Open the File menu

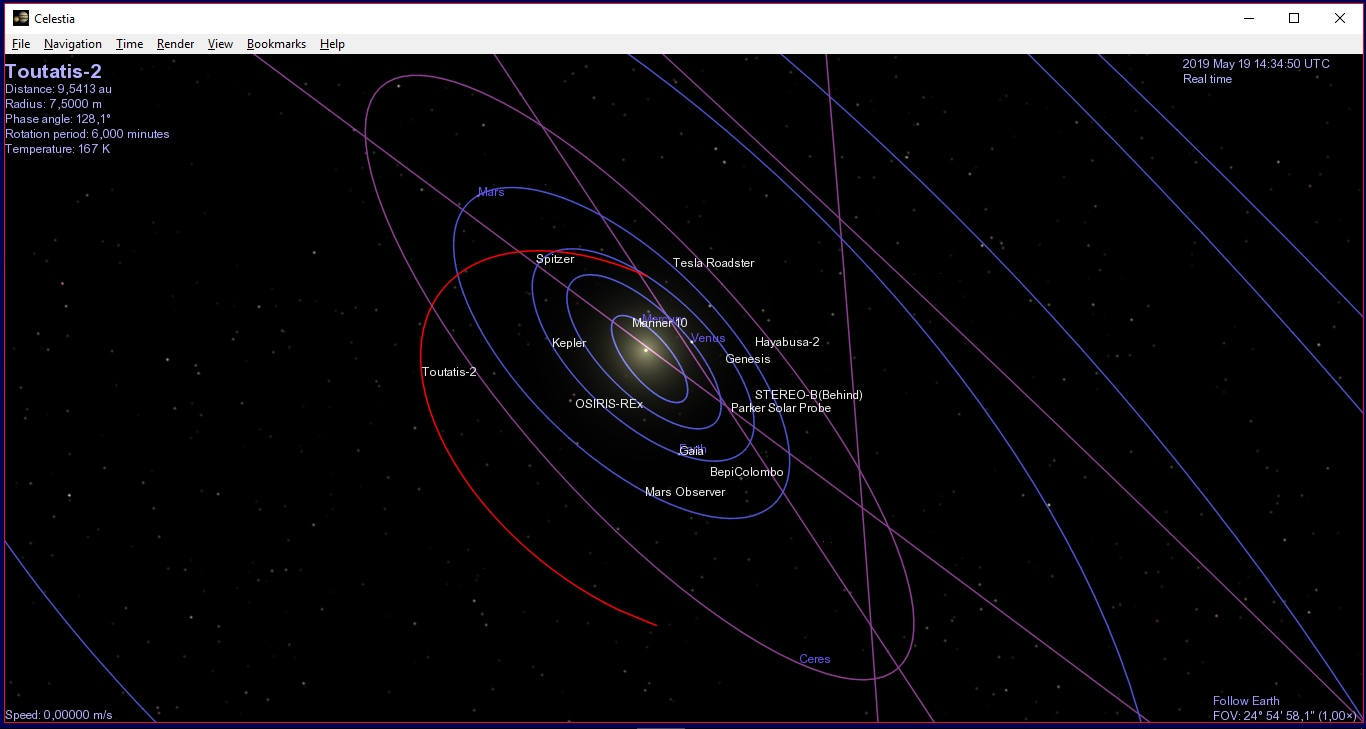pyautogui.click(x=21, y=44)
